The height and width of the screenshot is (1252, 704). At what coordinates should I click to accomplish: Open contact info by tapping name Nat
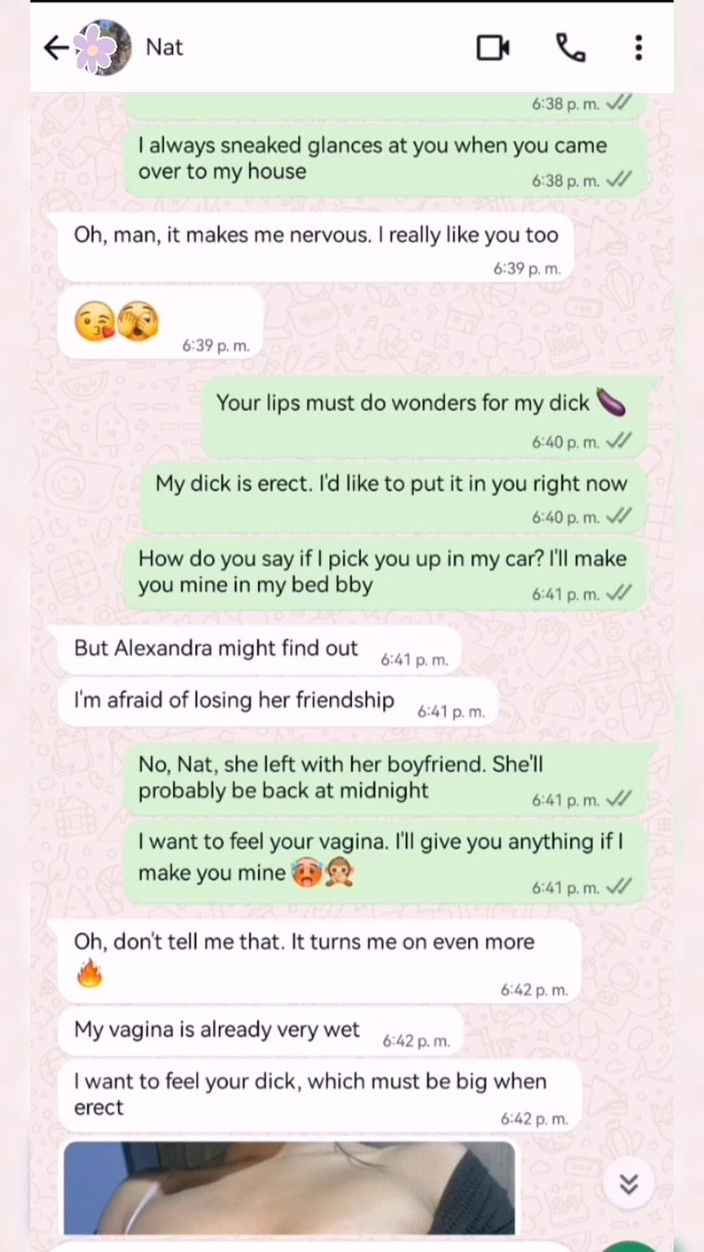[164, 47]
